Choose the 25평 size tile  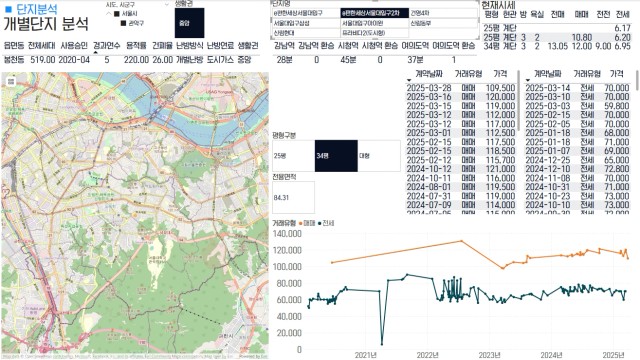click(293, 156)
